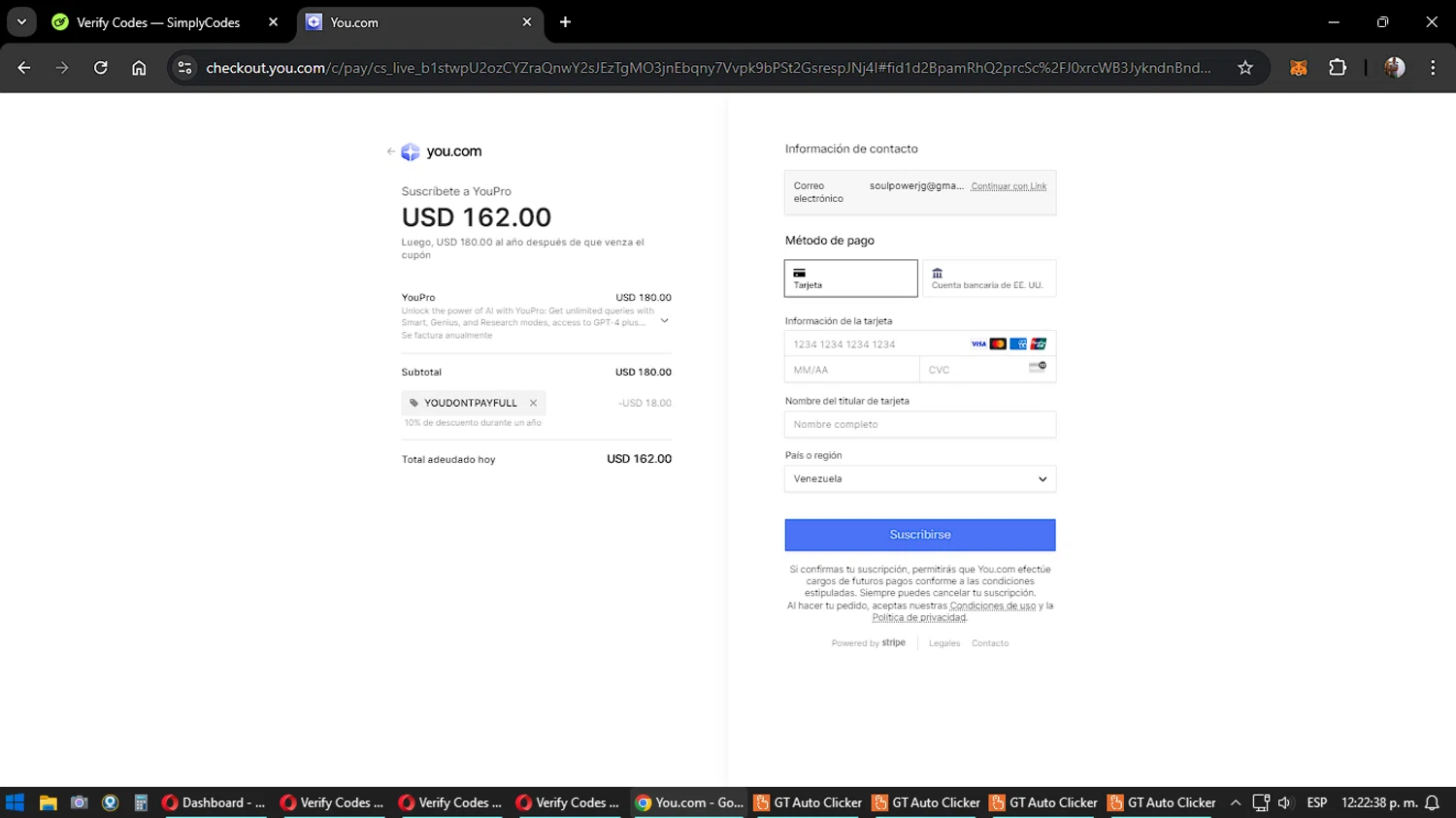Bookmark this page with the star
The image size is (1456, 818).
point(1245,68)
